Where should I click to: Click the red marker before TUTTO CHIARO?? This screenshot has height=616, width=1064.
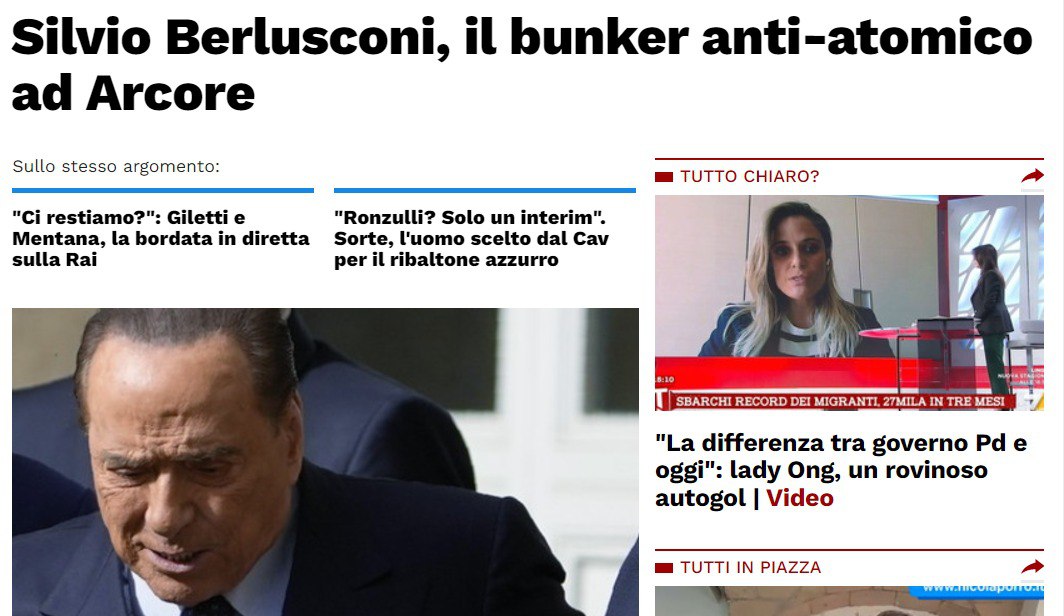pos(664,177)
